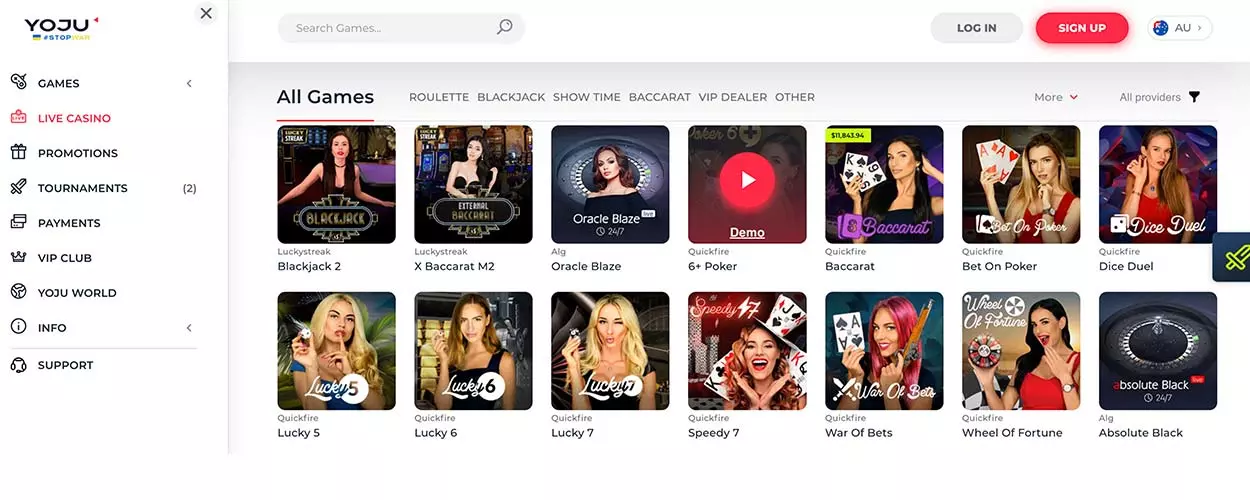Screen dimensions: 1250x500
Task: Click the Games controller icon in sidebar
Action: (18, 82)
